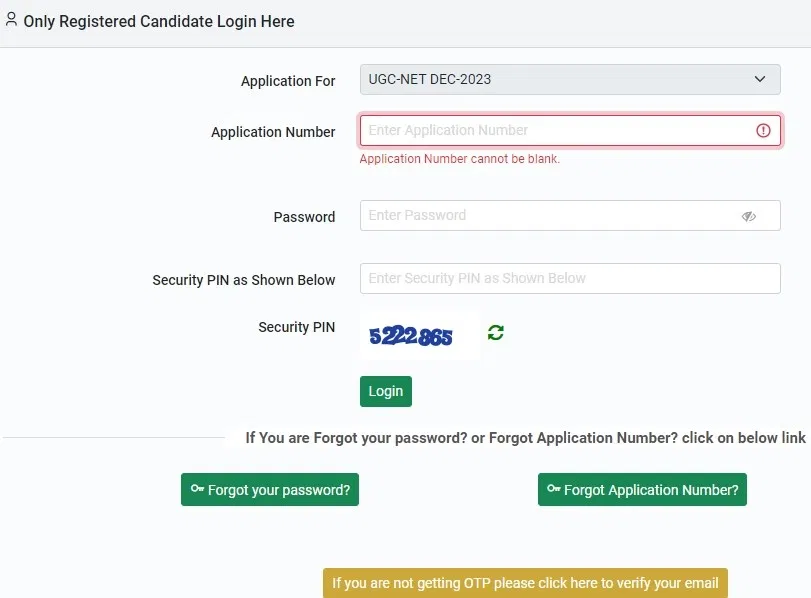
Task: Click the OTP email verification banner
Action: [x=524, y=582]
